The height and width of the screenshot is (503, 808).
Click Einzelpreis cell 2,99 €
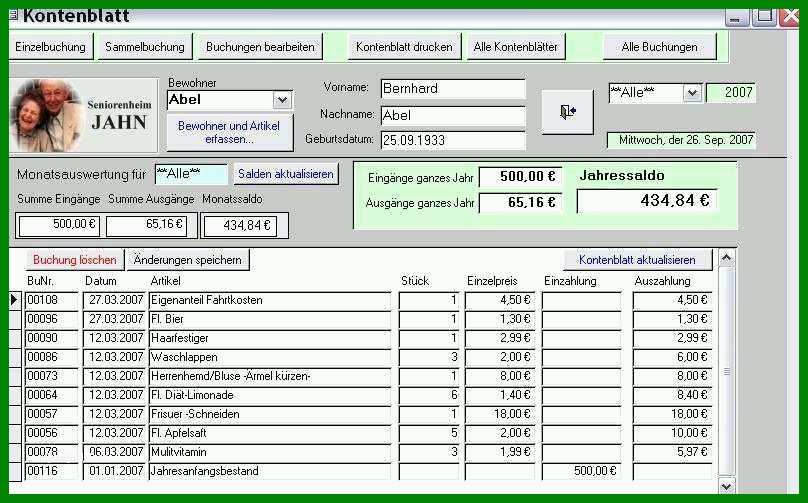[500, 339]
